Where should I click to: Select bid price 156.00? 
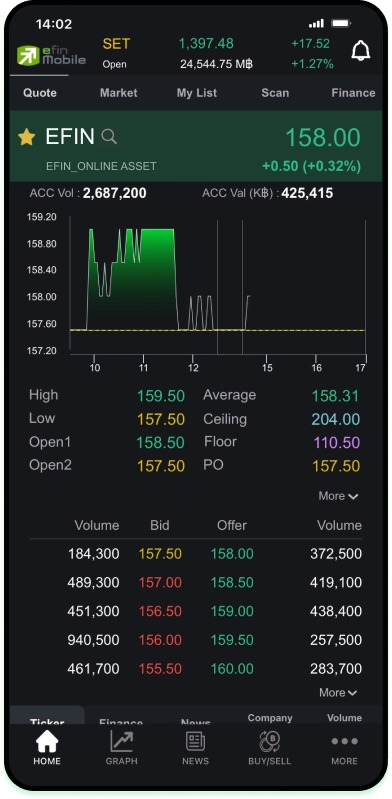coord(160,640)
